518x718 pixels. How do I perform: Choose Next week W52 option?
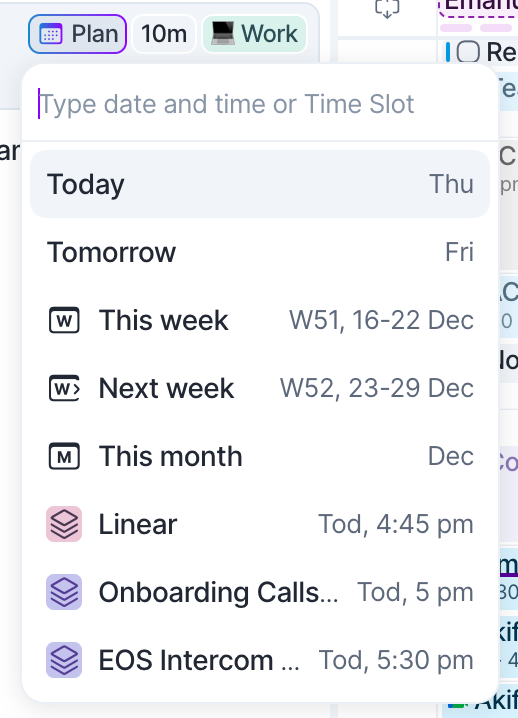tap(260, 388)
